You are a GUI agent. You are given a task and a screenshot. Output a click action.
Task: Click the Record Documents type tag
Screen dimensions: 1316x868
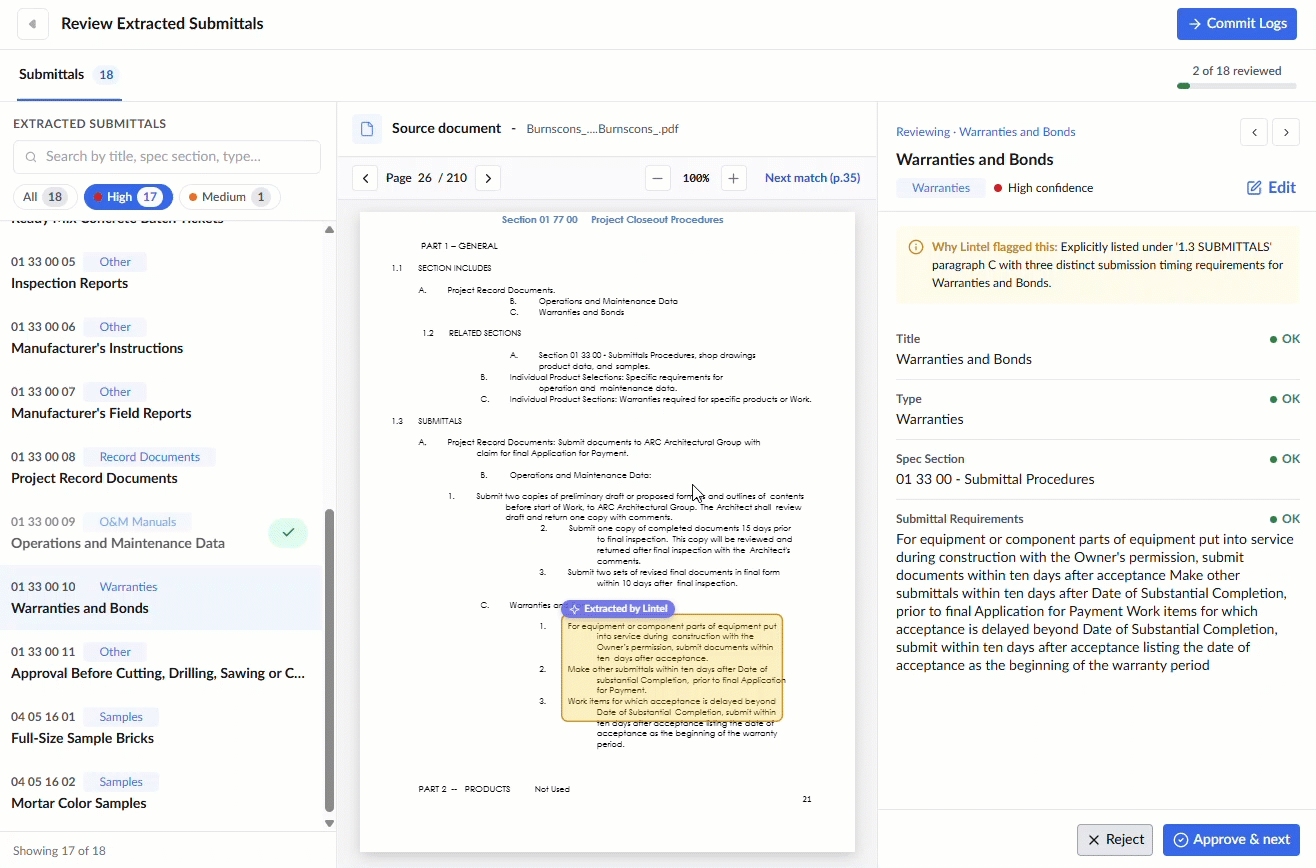pyautogui.click(x=150, y=457)
